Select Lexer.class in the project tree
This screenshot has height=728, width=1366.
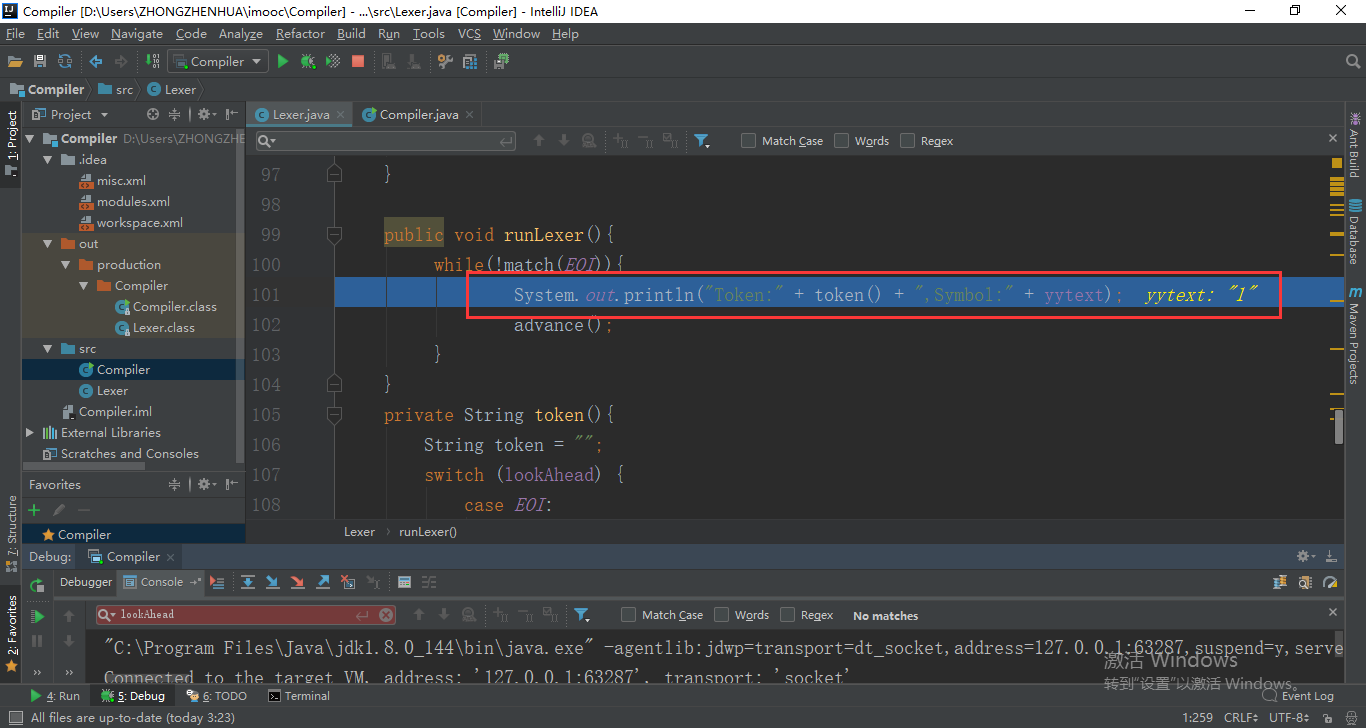156,328
